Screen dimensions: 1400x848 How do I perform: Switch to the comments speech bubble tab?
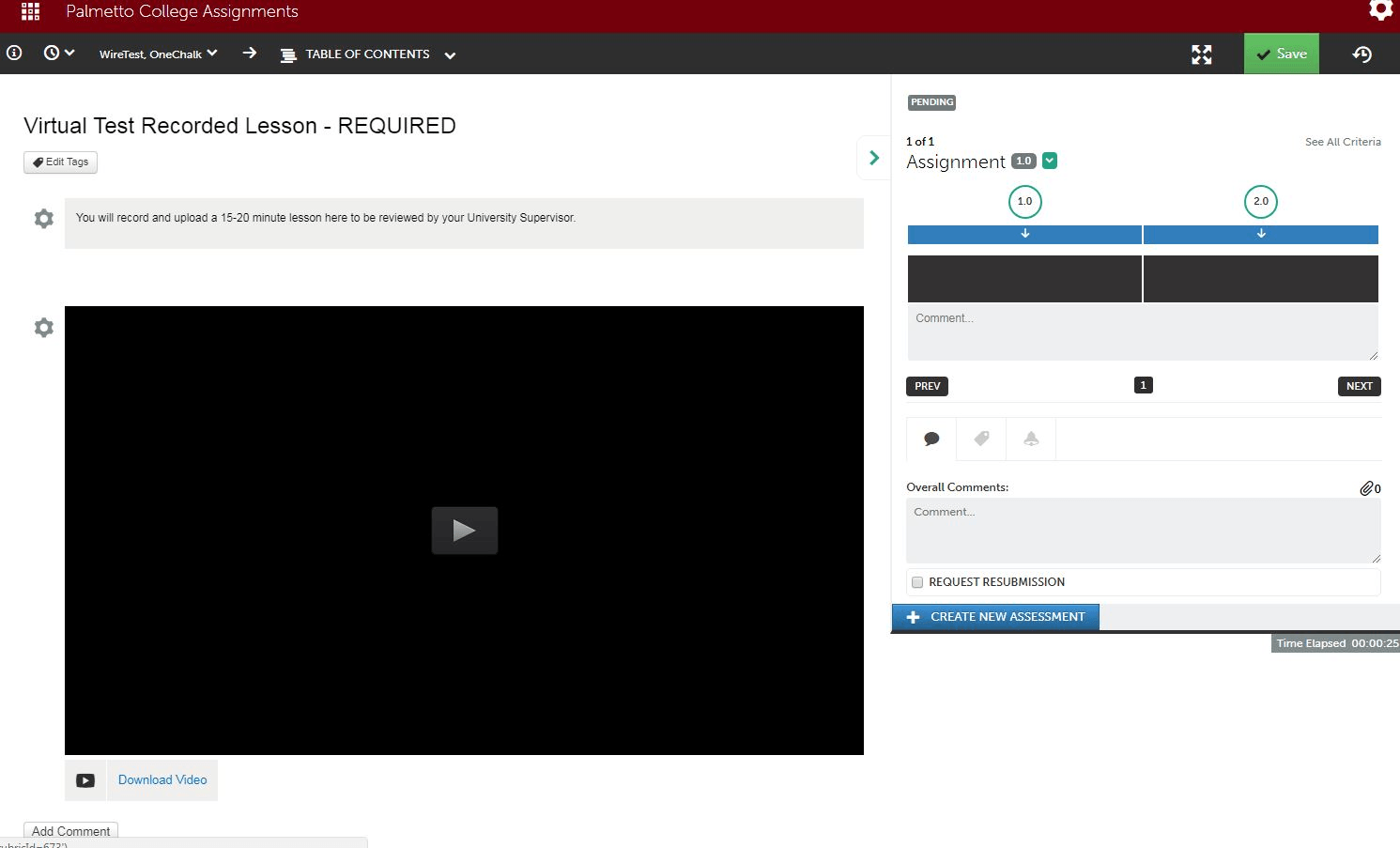tap(931, 439)
